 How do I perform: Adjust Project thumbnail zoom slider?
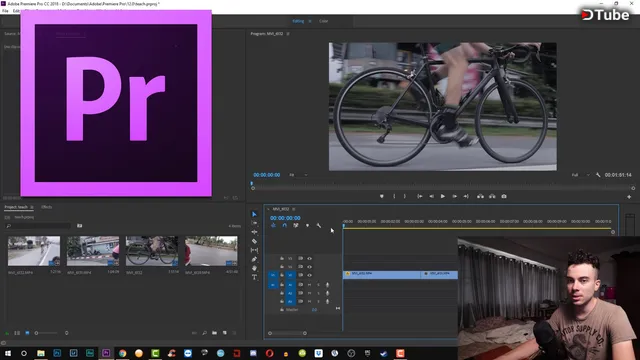pos(46,333)
